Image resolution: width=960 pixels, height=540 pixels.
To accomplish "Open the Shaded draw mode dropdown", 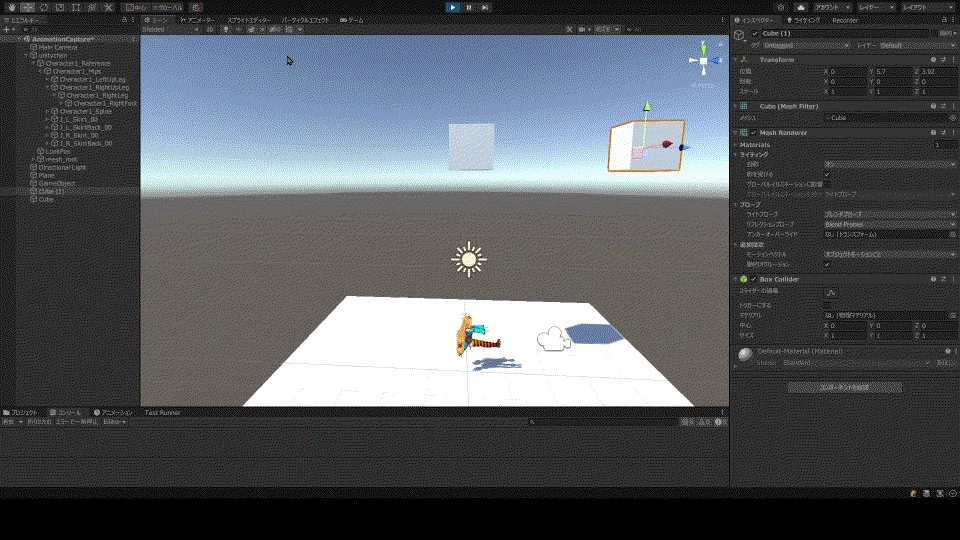I will 171,29.
